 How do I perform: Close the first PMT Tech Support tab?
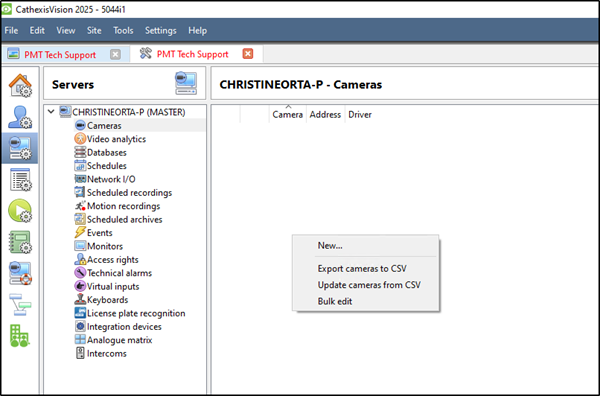tap(115, 54)
